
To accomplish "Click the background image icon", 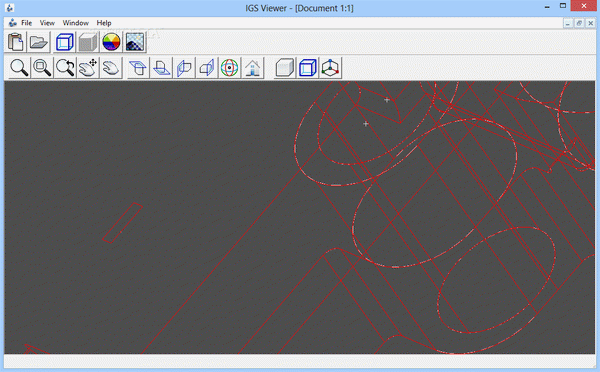I will pyautogui.click(x=135, y=42).
